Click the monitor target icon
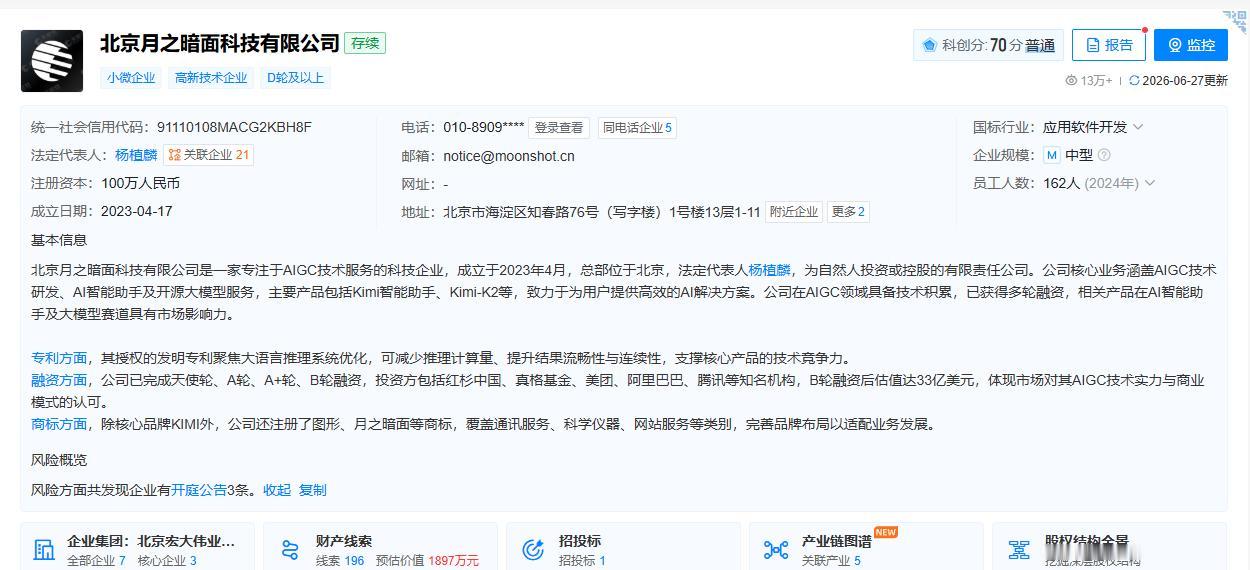The width and height of the screenshot is (1250, 570). pos(1175,45)
